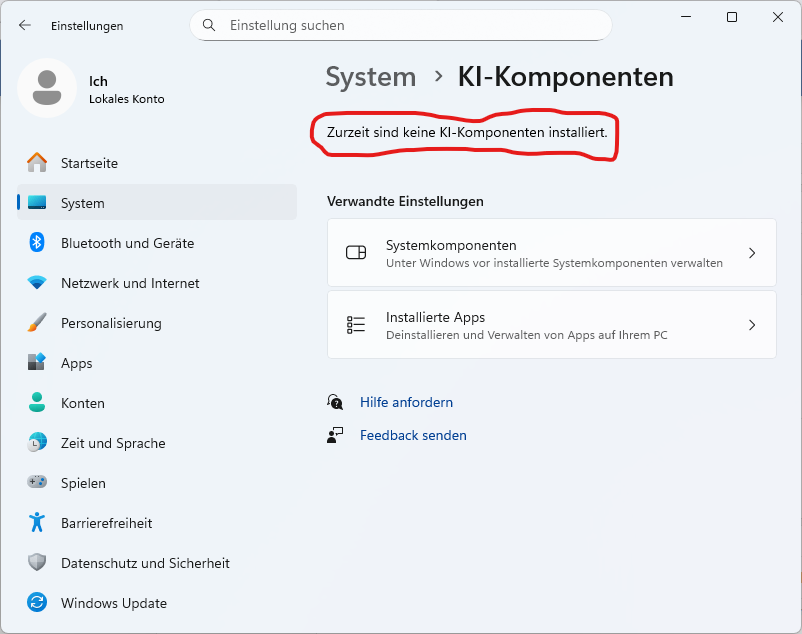Open Zeit und Sprache settings
Screen dimensions: 802x634
pyautogui.click(x=157, y=442)
